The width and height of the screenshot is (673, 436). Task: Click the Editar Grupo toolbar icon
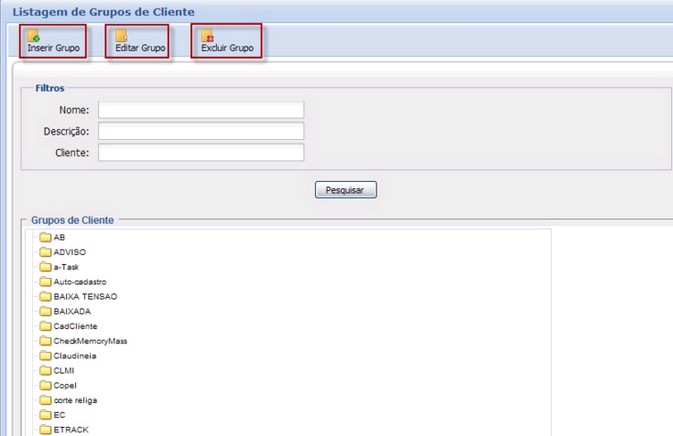click(x=121, y=36)
